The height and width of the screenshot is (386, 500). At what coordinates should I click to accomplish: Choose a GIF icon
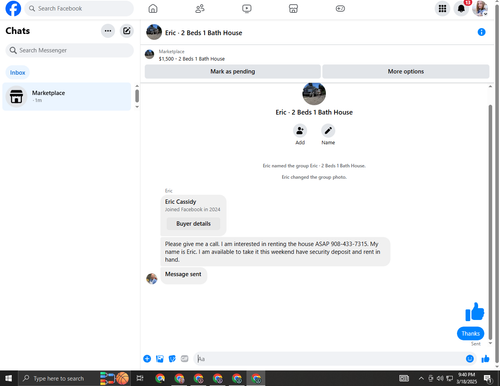184,359
